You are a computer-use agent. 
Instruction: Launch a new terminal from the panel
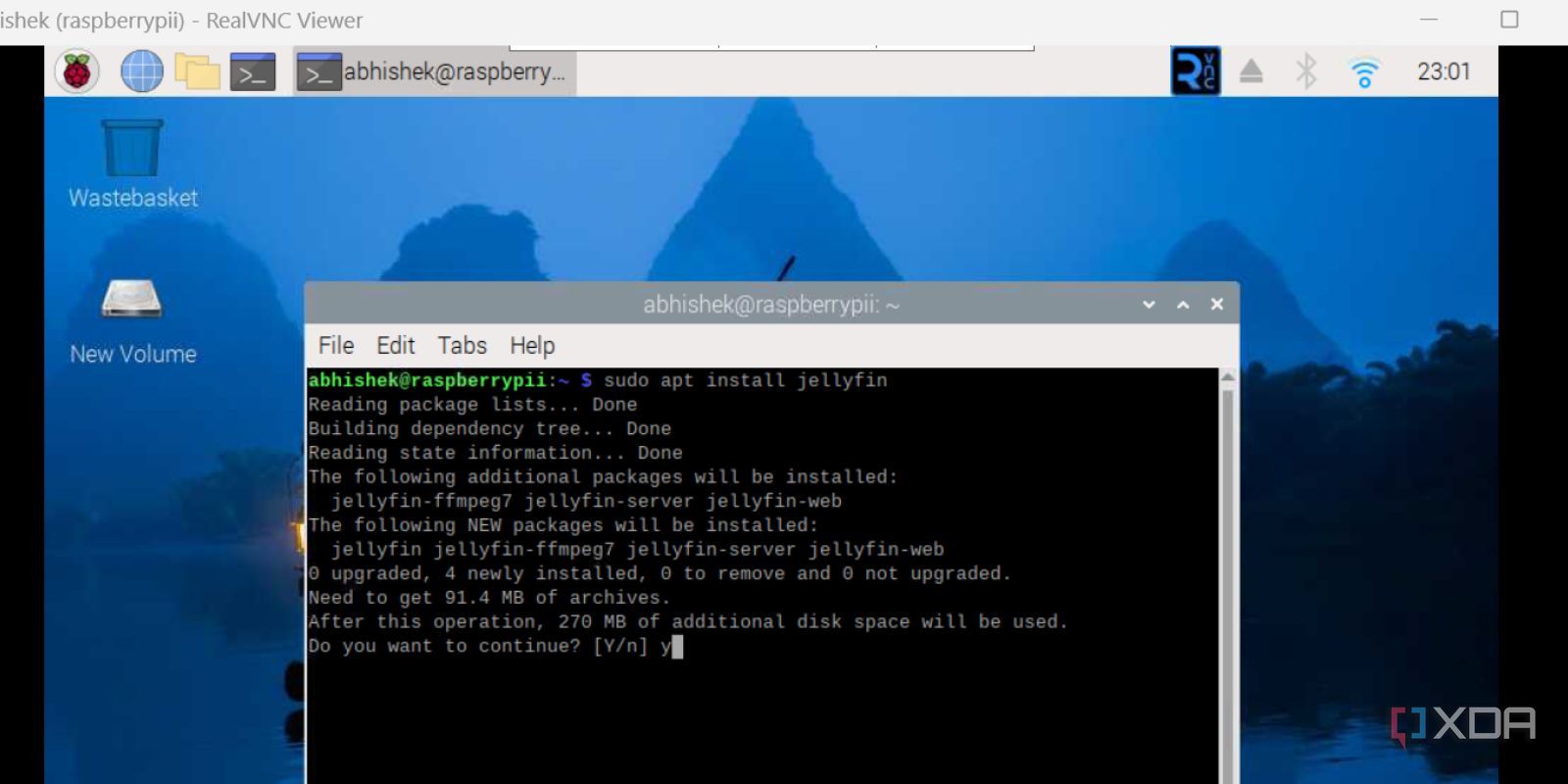click(253, 72)
